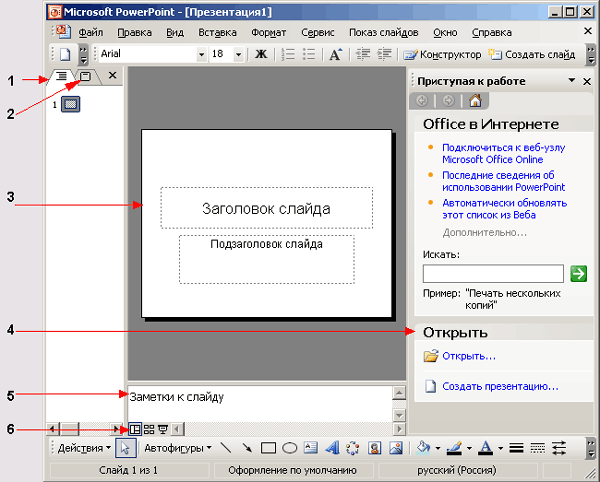Toggle bold (Ж) formatting

click(261, 55)
